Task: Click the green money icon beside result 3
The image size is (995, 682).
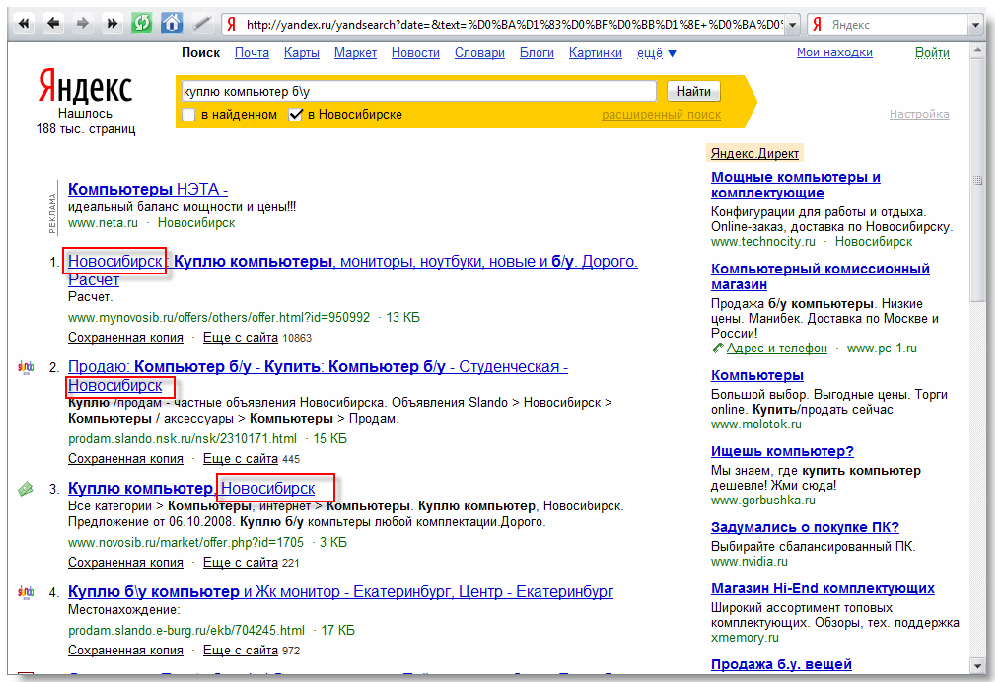Action: [25, 489]
